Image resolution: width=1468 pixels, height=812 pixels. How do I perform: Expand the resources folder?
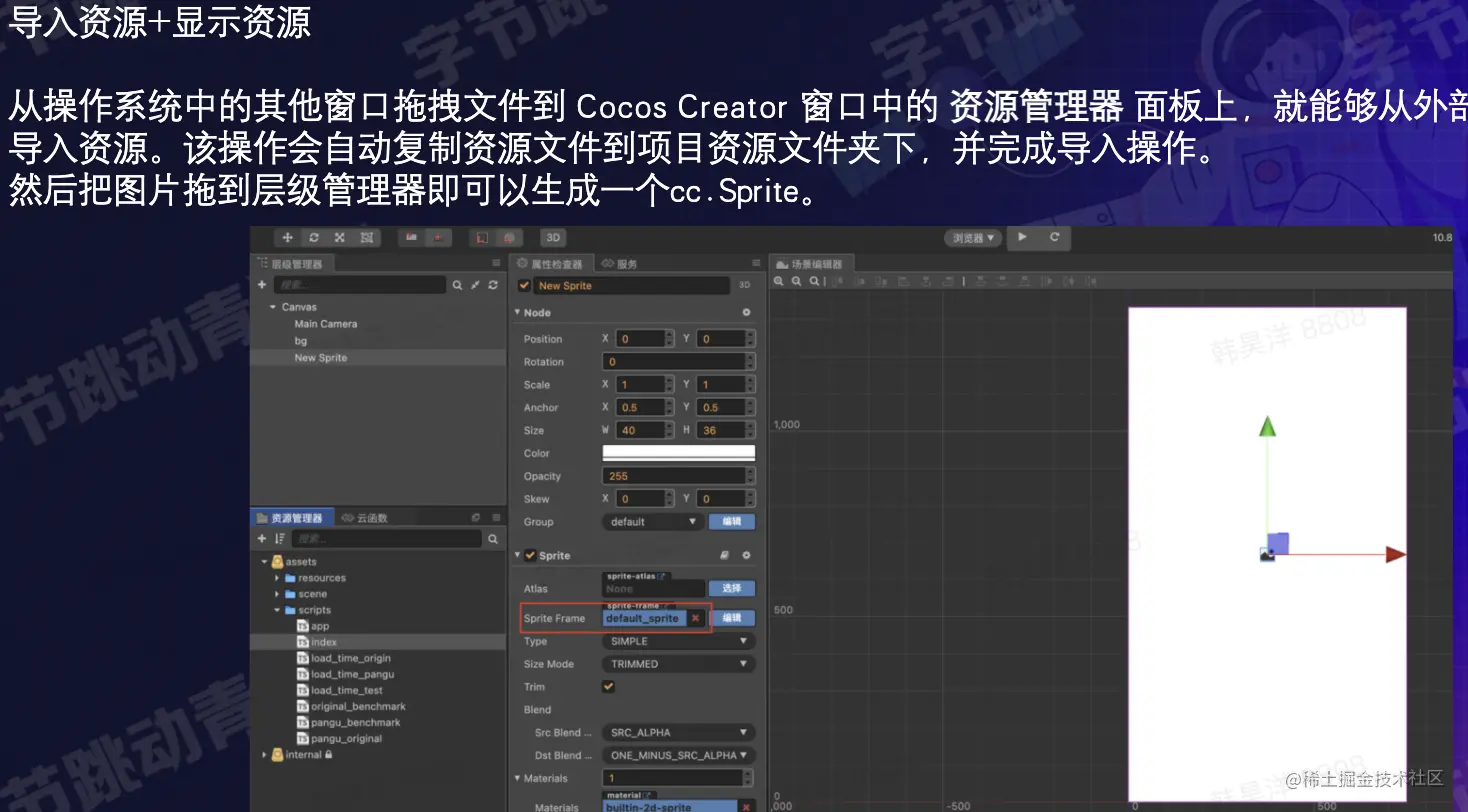tap(277, 578)
